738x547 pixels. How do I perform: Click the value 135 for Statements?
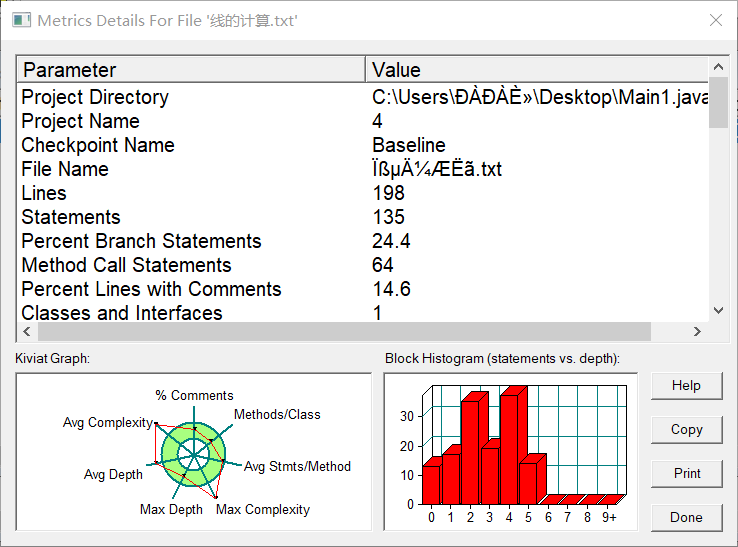pyautogui.click(x=388, y=217)
